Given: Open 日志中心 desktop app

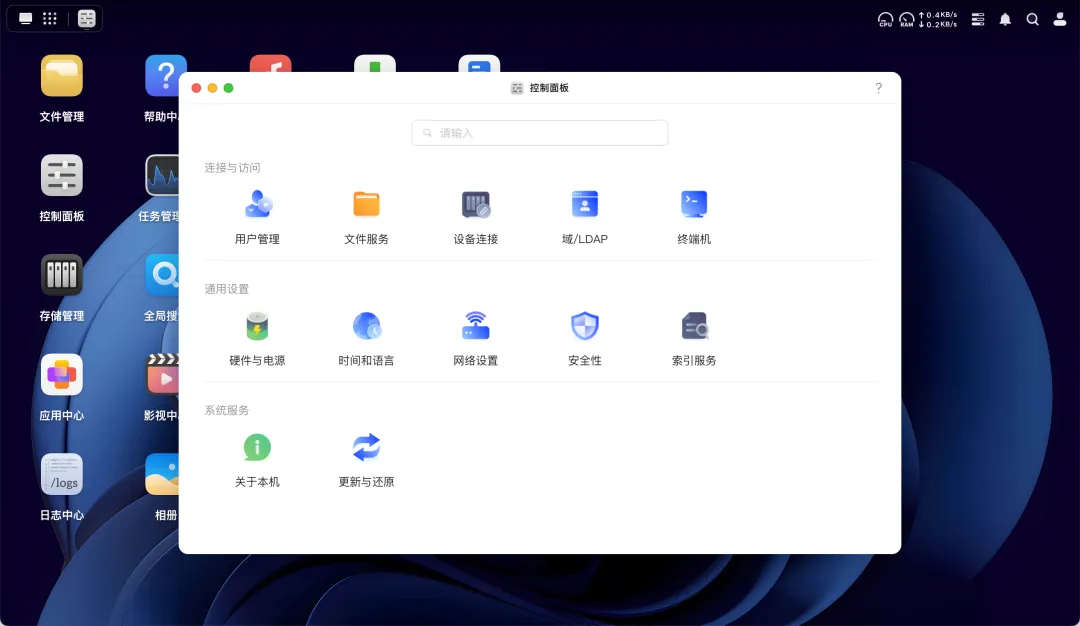Looking at the screenshot, I should pyautogui.click(x=62, y=488).
